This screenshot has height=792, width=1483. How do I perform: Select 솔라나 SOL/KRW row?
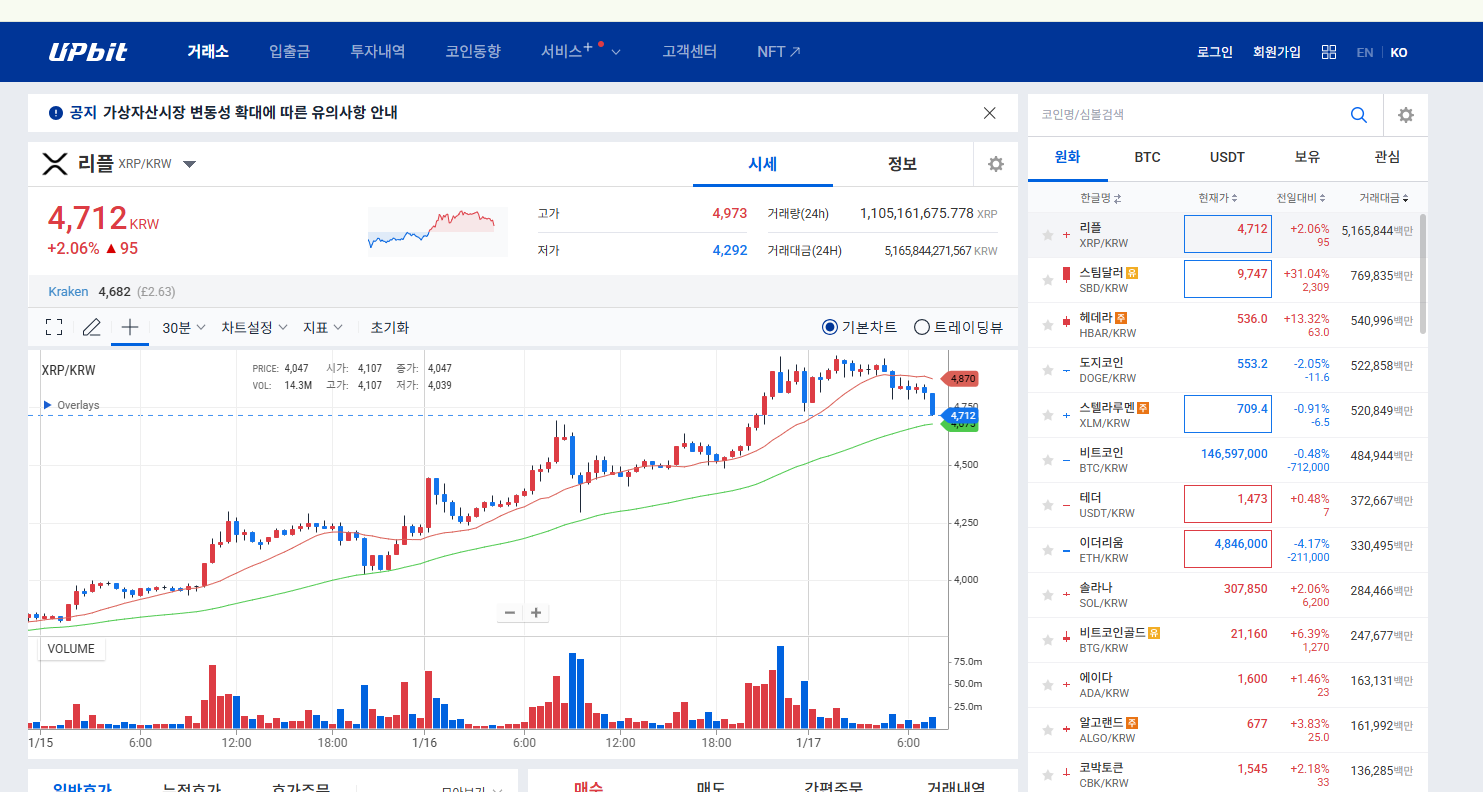1227,595
